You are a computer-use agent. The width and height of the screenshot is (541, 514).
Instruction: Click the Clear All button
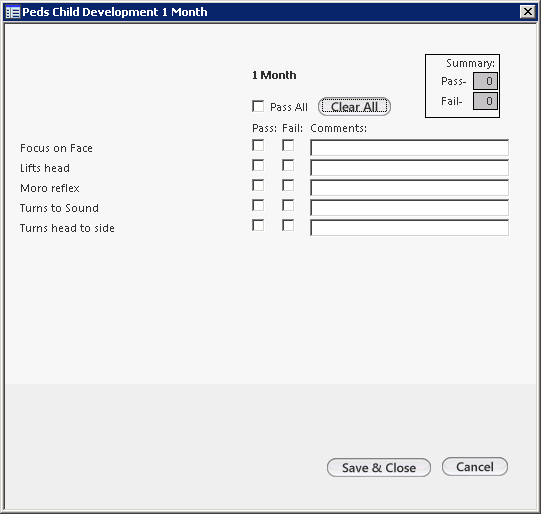pyautogui.click(x=354, y=107)
